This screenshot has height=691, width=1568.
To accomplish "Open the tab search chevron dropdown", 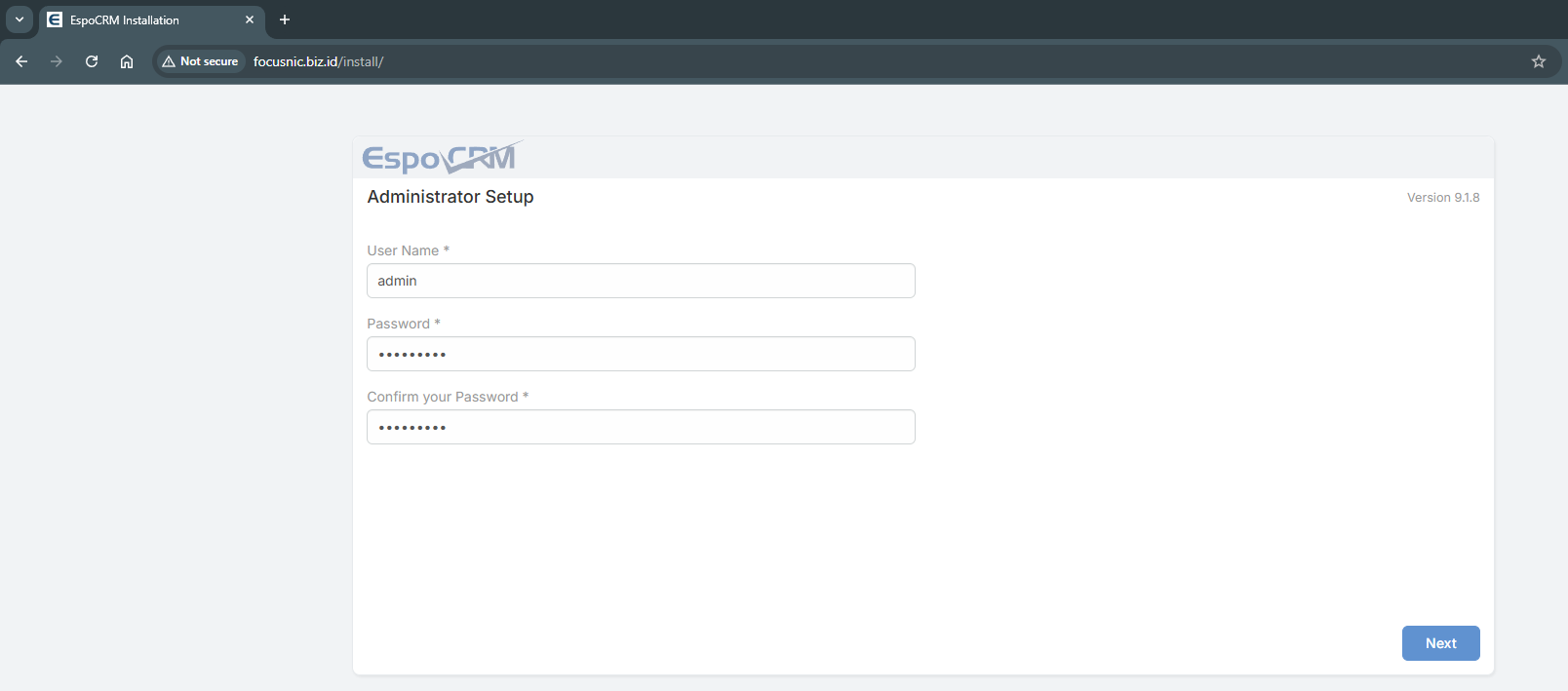I will coord(20,19).
